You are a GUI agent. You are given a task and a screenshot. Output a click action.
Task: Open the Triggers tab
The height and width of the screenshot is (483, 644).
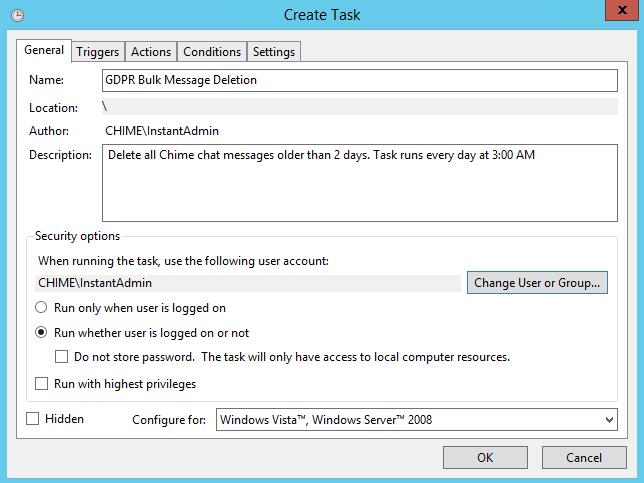click(x=98, y=52)
